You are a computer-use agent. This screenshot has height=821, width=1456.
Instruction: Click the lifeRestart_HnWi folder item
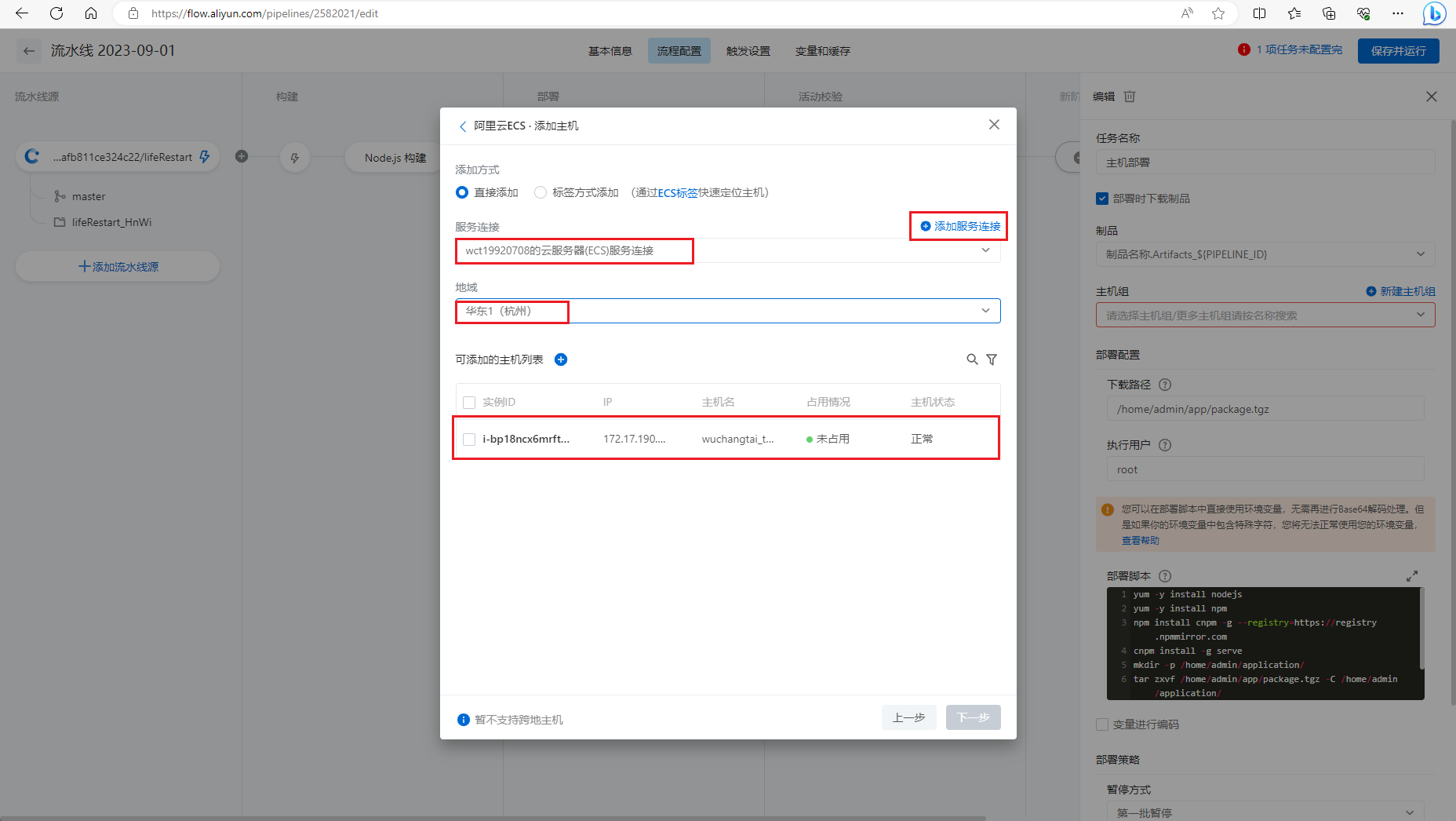(103, 223)
